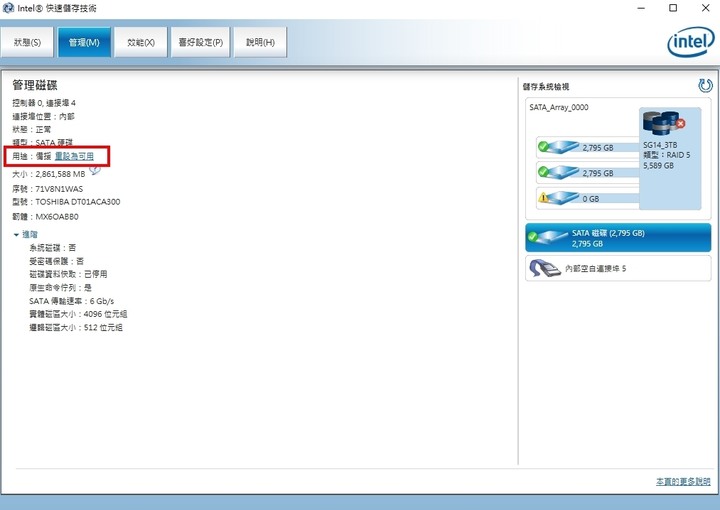Select the 0 GB warning disk

click(x=588, y=198)
